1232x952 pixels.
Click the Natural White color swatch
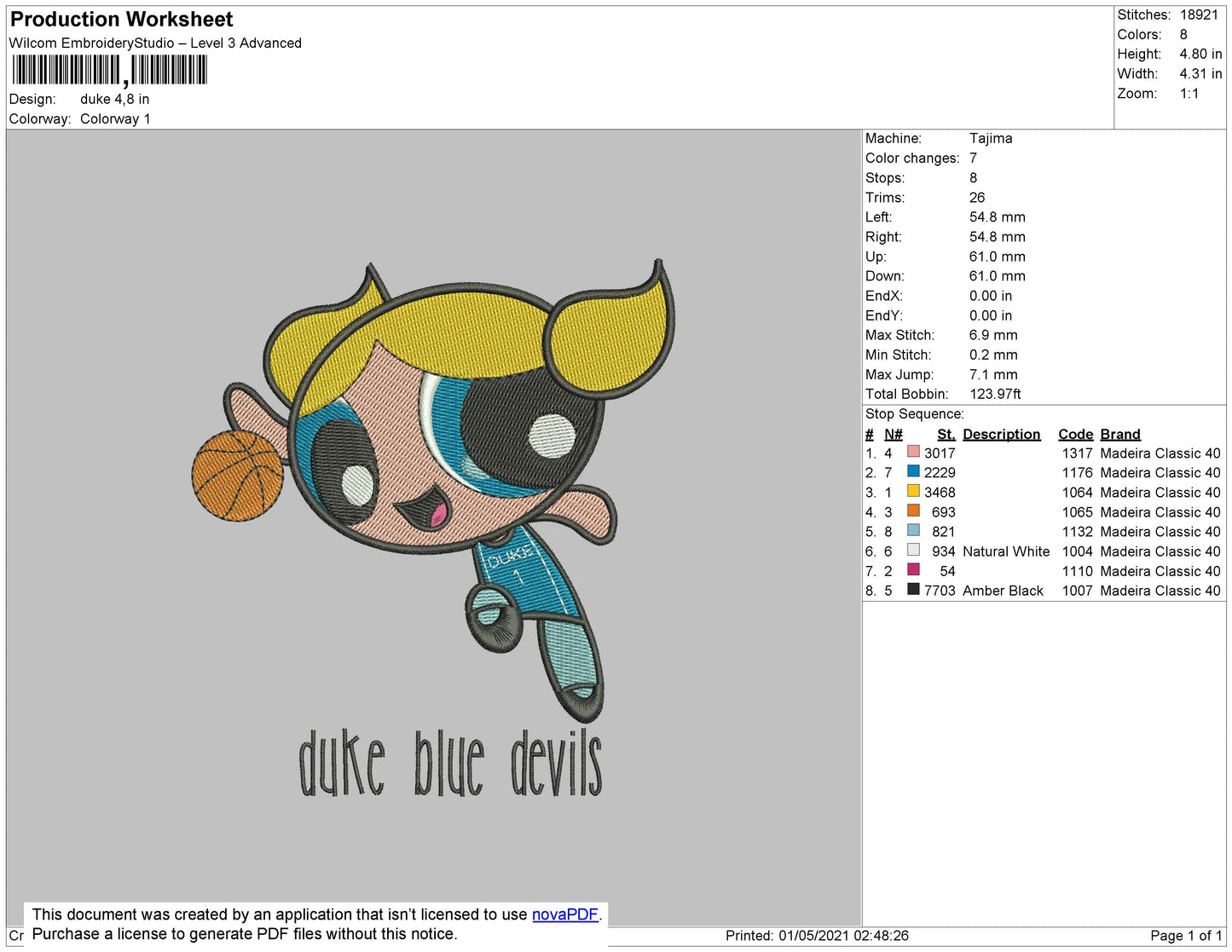tap(913, 550)
